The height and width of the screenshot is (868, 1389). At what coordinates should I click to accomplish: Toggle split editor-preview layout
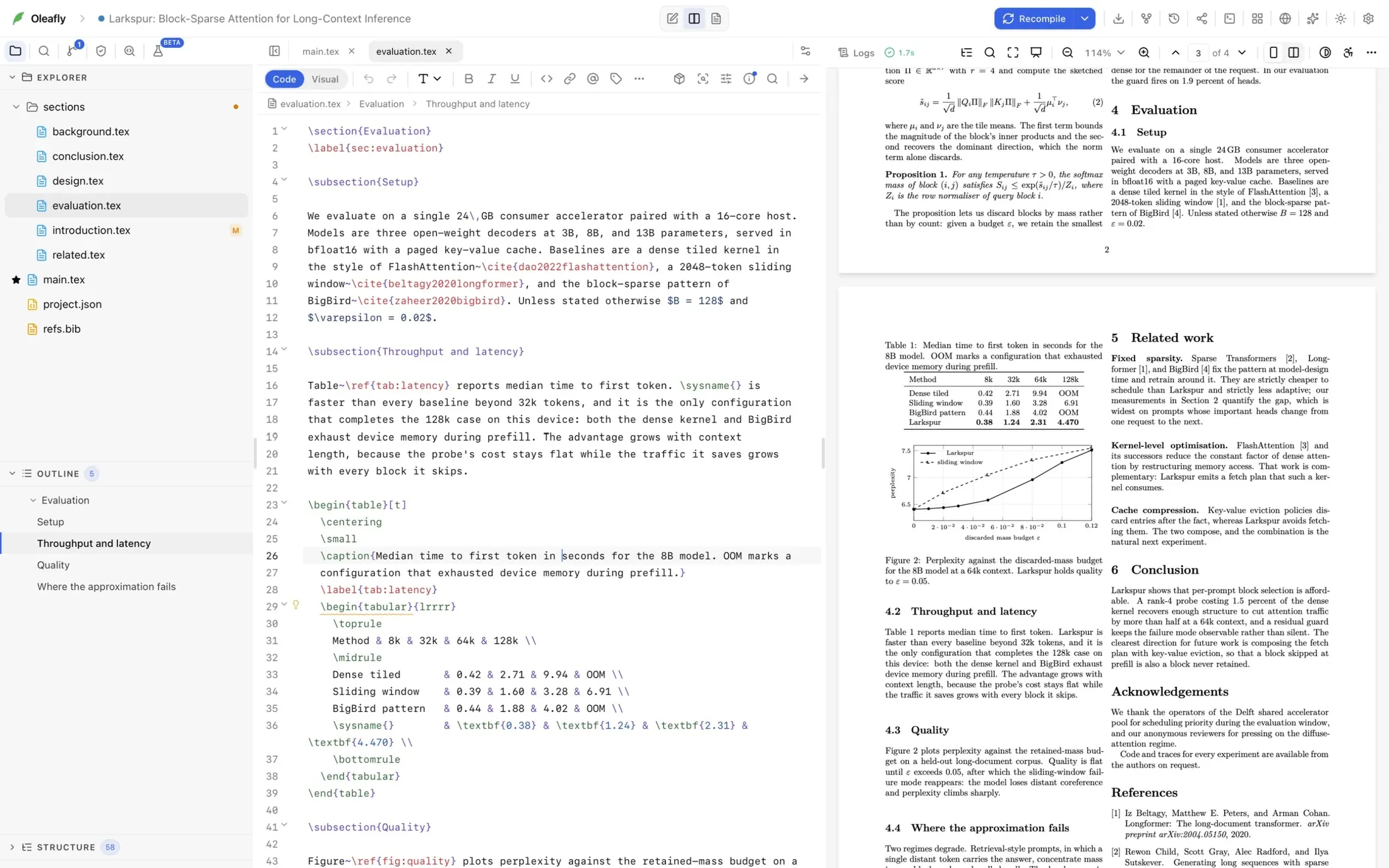pyautogui.click(x=694, y=18)
